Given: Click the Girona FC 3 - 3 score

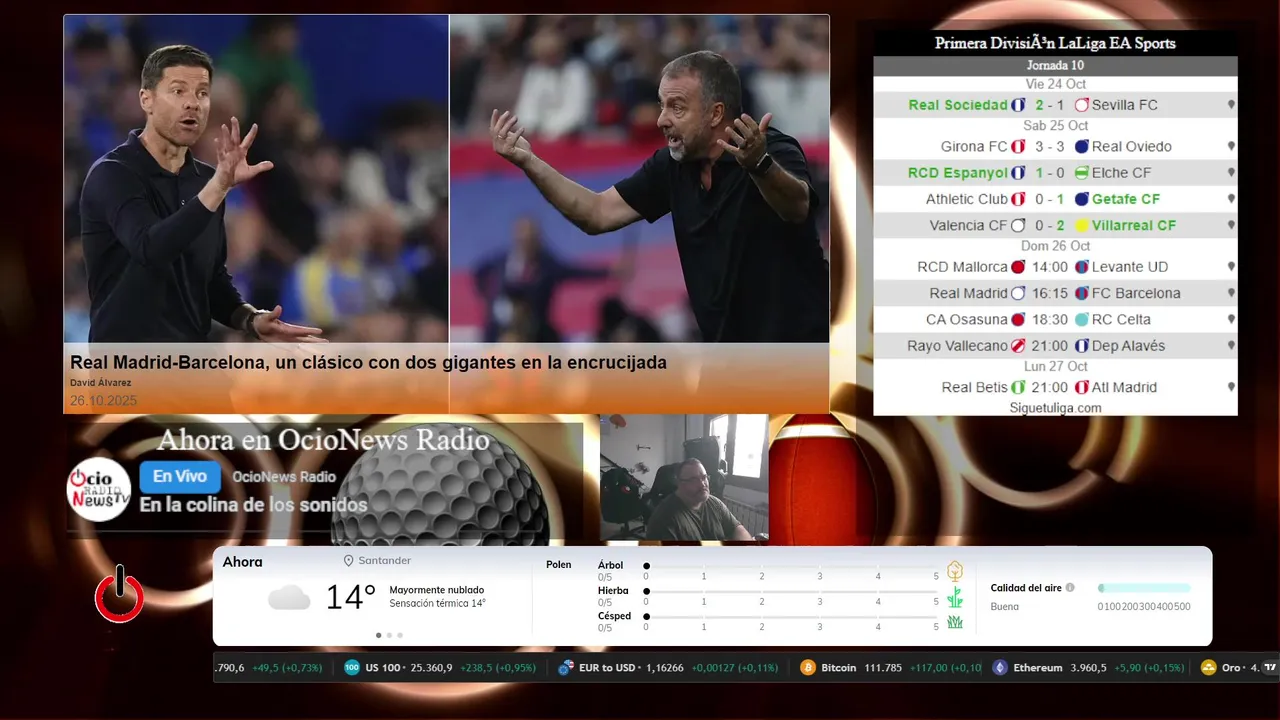Looking at the screenshot, I should [1049, 147].
